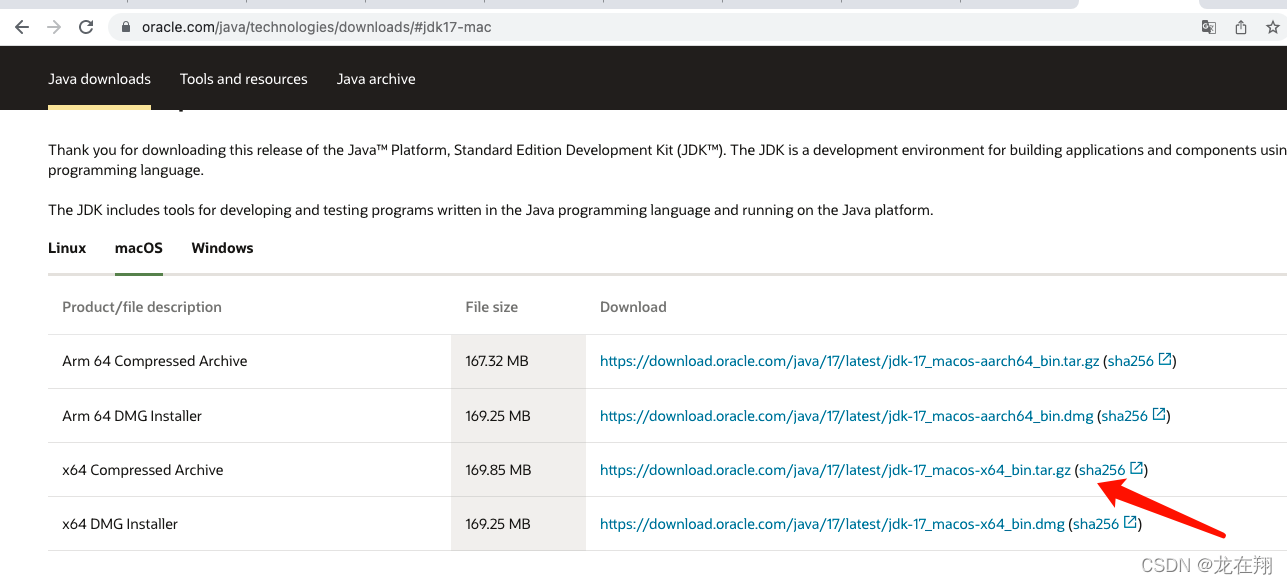The image size is (1287, 584).
Task: Reload the page with refresh icon
Action: coord(86,27)
